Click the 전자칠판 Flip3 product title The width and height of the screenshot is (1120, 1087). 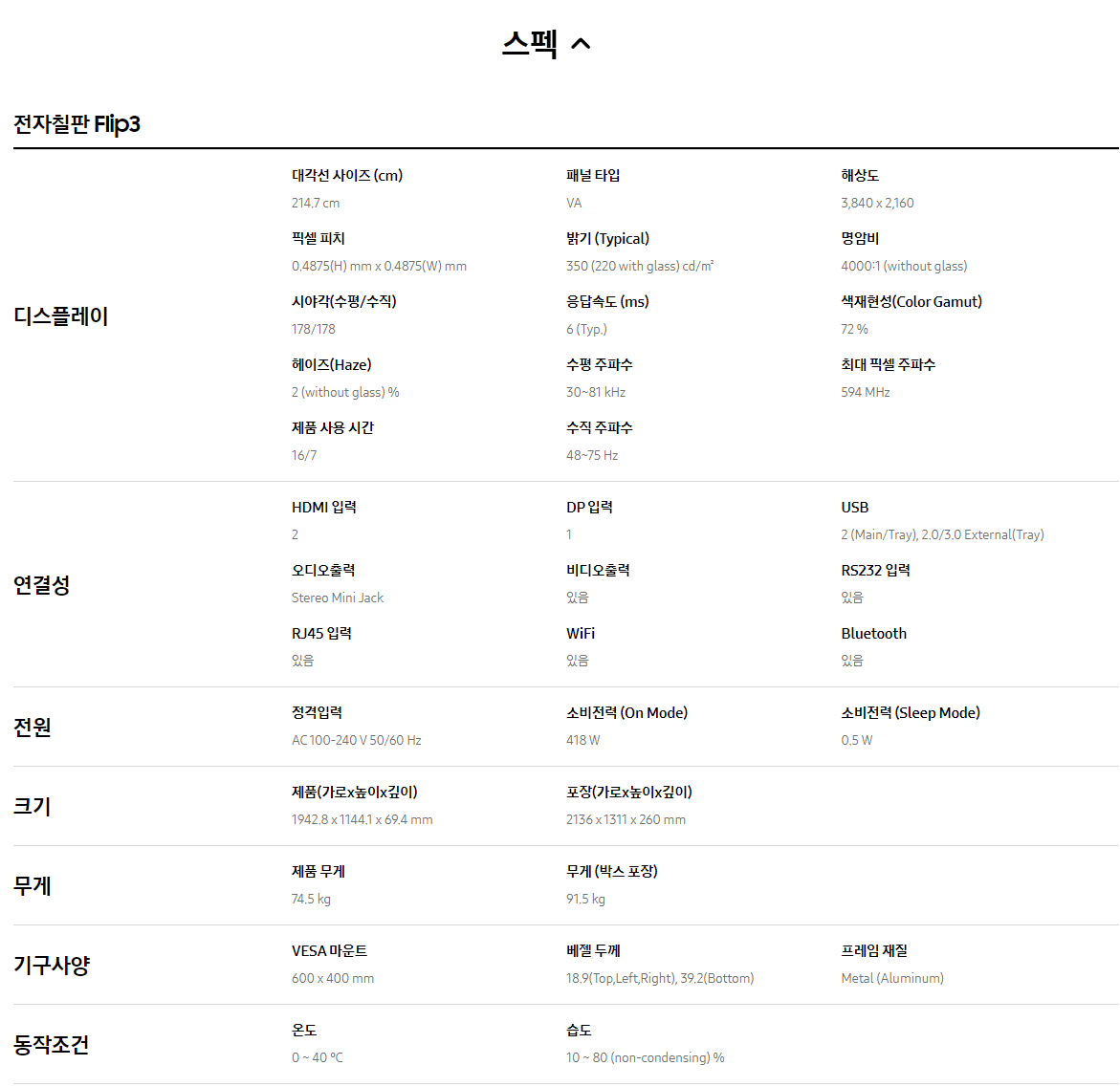point(77,124)
